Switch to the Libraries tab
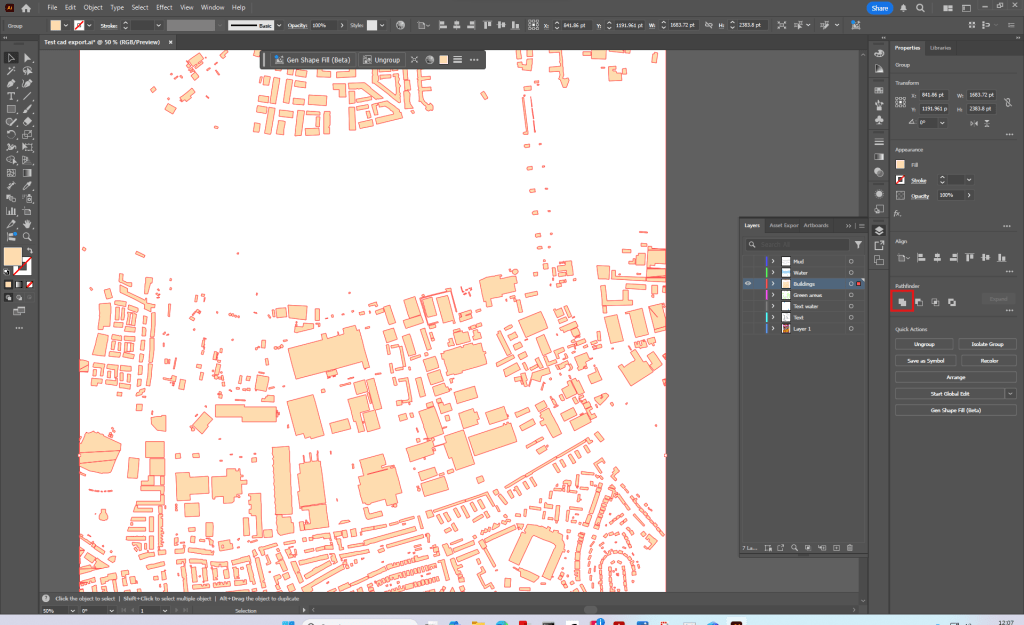This screenshot has height=625, width=1024. pyautogui.click(x=940, y=48)
